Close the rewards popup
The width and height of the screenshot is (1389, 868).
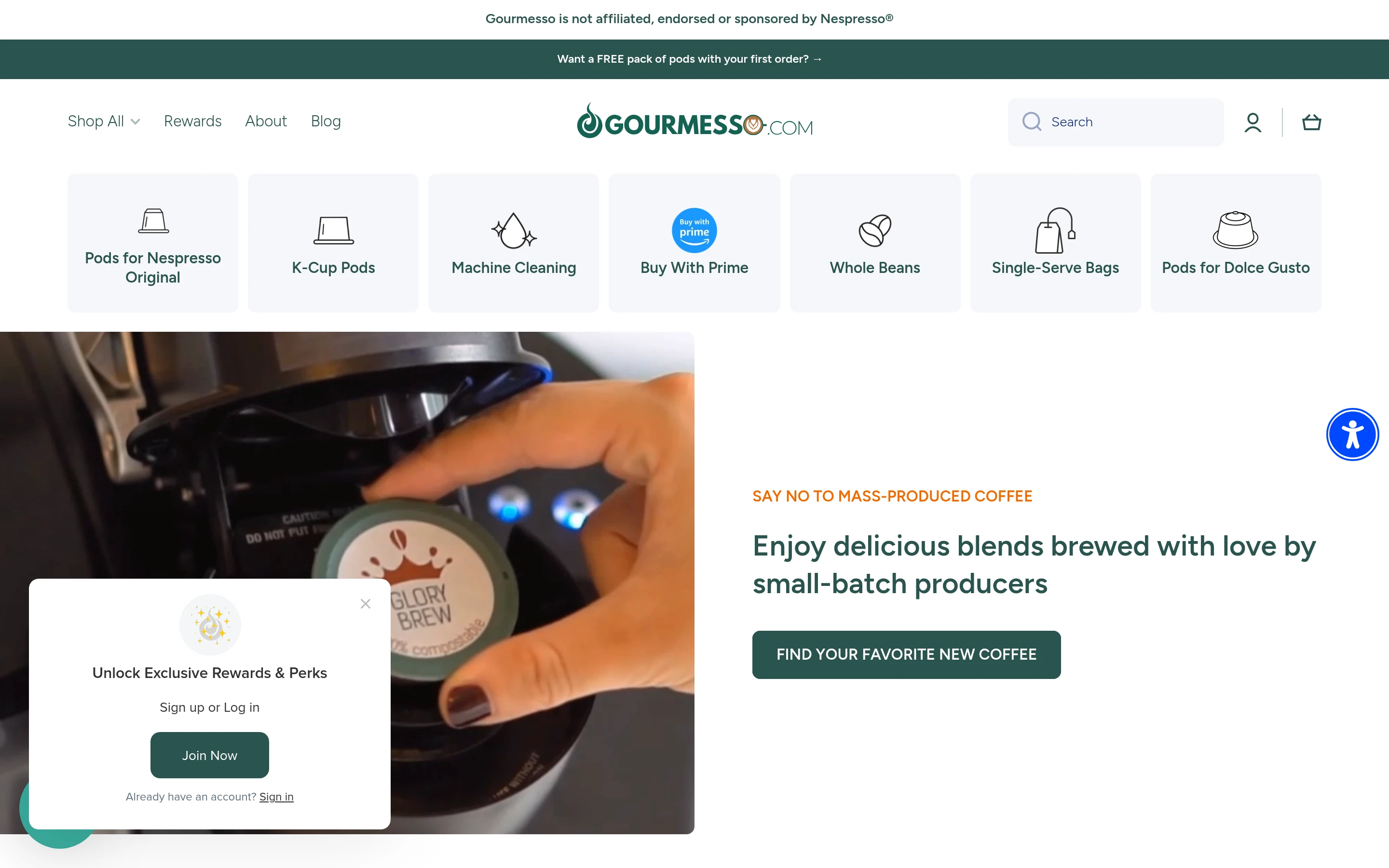coord(366,604)
